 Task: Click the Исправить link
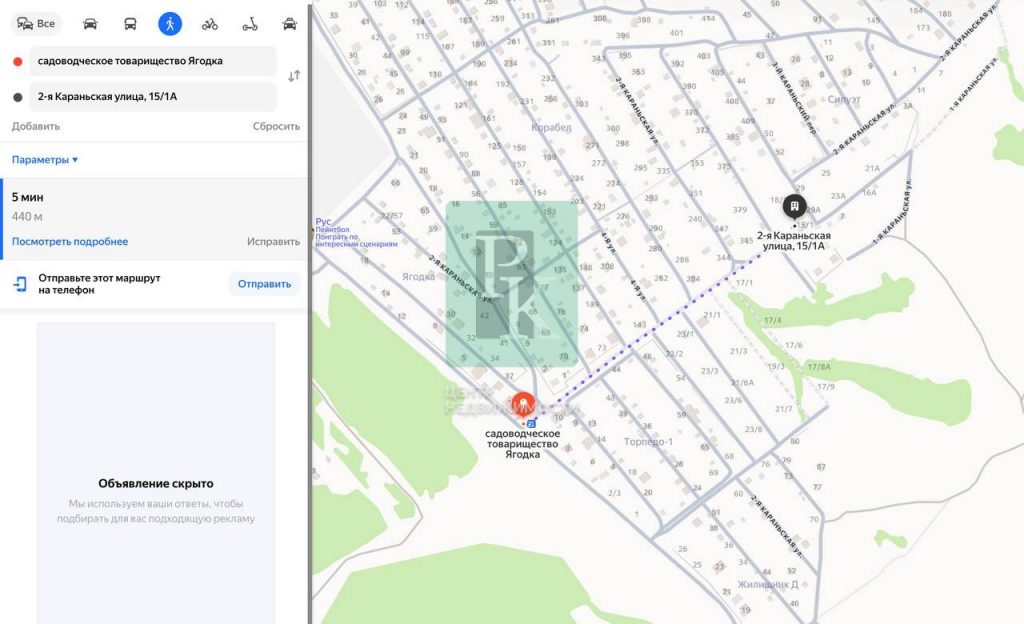click(273, 241)
